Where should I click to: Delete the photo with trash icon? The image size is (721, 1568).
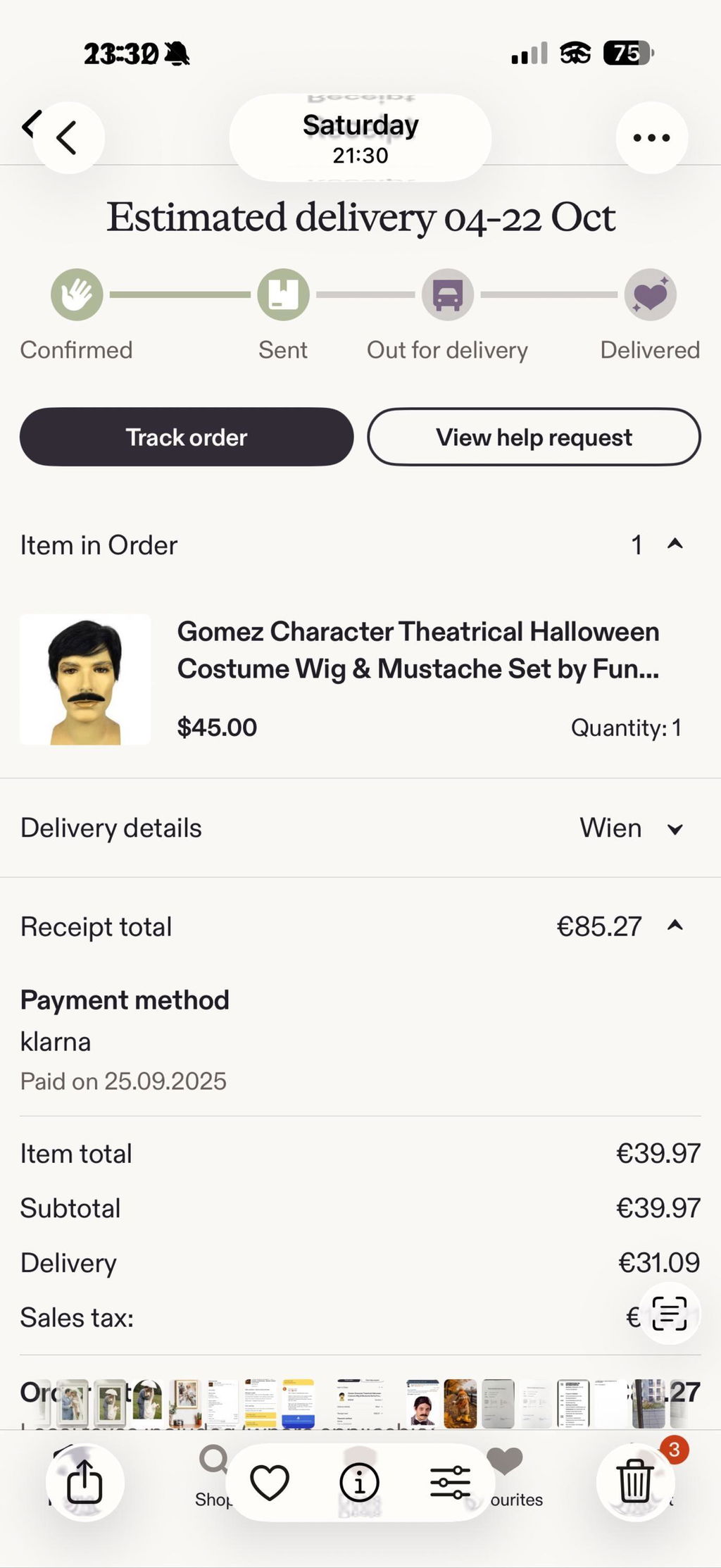tap(635, 1482)
